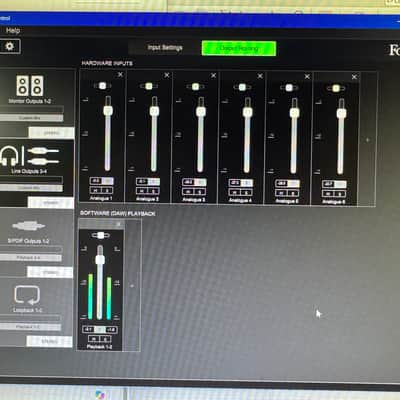Open Line Outputs 3-4 Custom Mix dropdown
This screenshot has width=400, height=400.
tap(31, 188)
